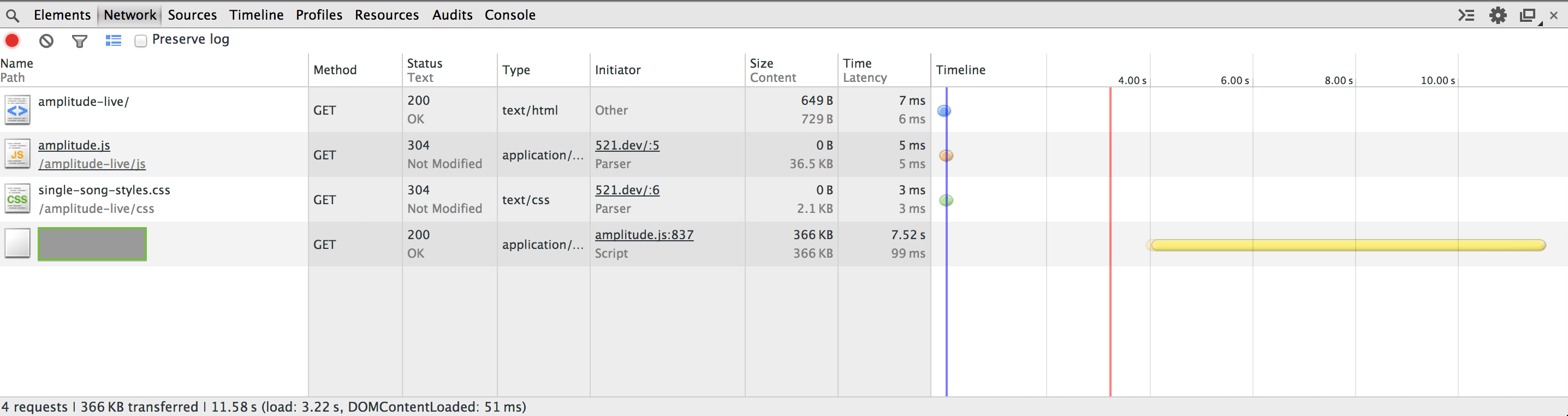Viewport: 1568px width, 416px height.
Task: Click the /amplitude-live/css path text
Action: pos(96,209)
